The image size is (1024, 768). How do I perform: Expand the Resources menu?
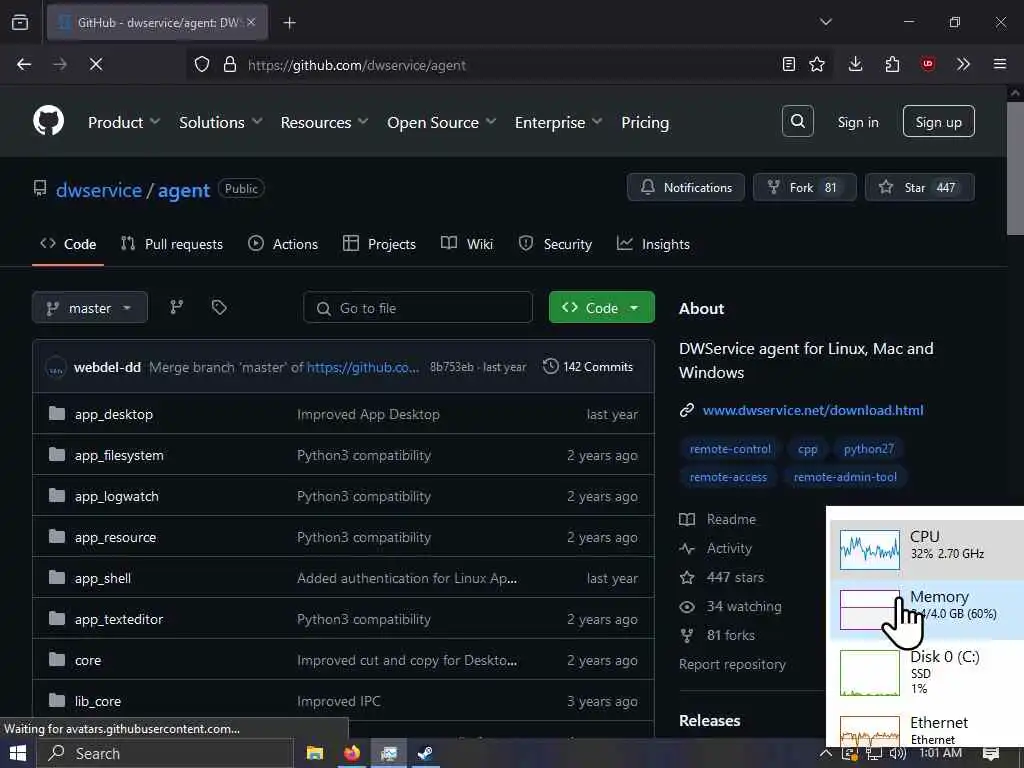click(324, 122)
